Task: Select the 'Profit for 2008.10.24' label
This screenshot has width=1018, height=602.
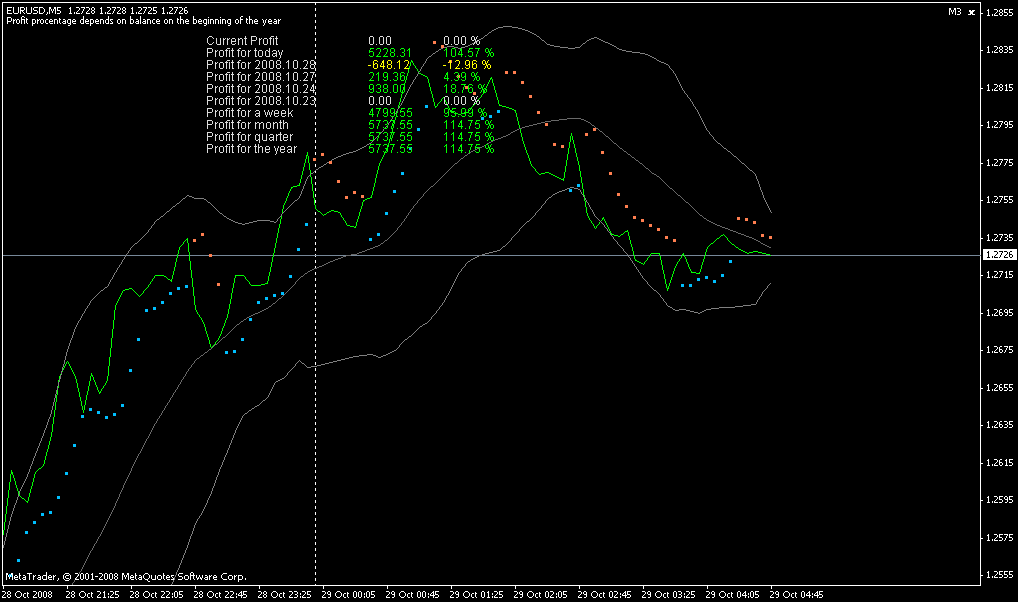Action: click(x=261, y=89)
